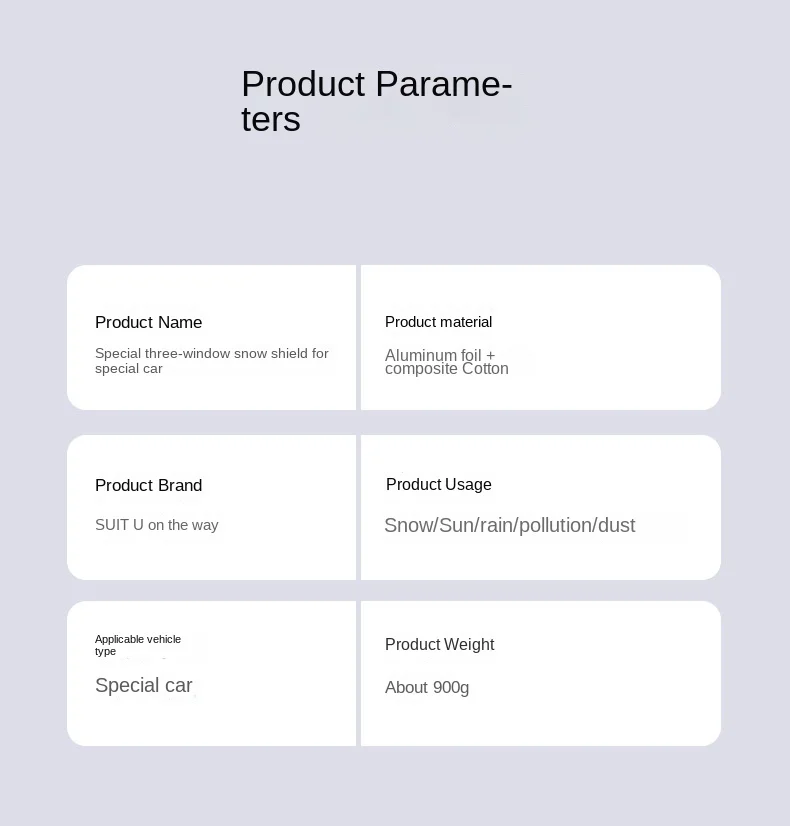Select the Product Usage label
This screenshot has width=790, height=826.
(439, 484)
